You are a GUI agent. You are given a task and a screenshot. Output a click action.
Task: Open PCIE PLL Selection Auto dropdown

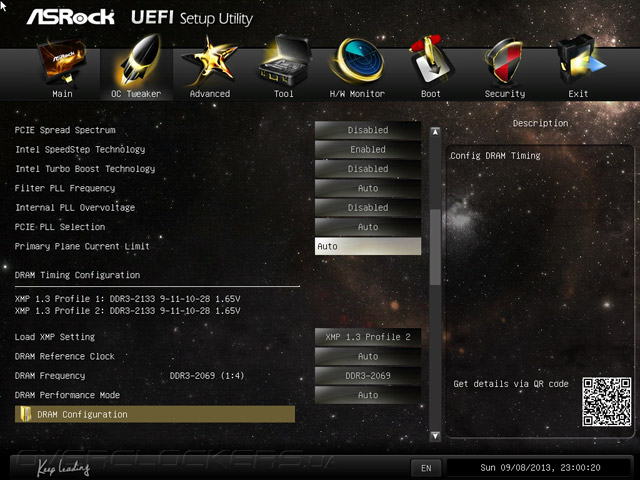(x=368, y=227)
